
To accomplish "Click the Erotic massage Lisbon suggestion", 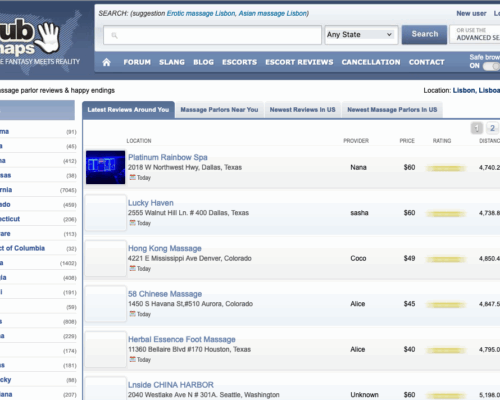I will point(201,14).
